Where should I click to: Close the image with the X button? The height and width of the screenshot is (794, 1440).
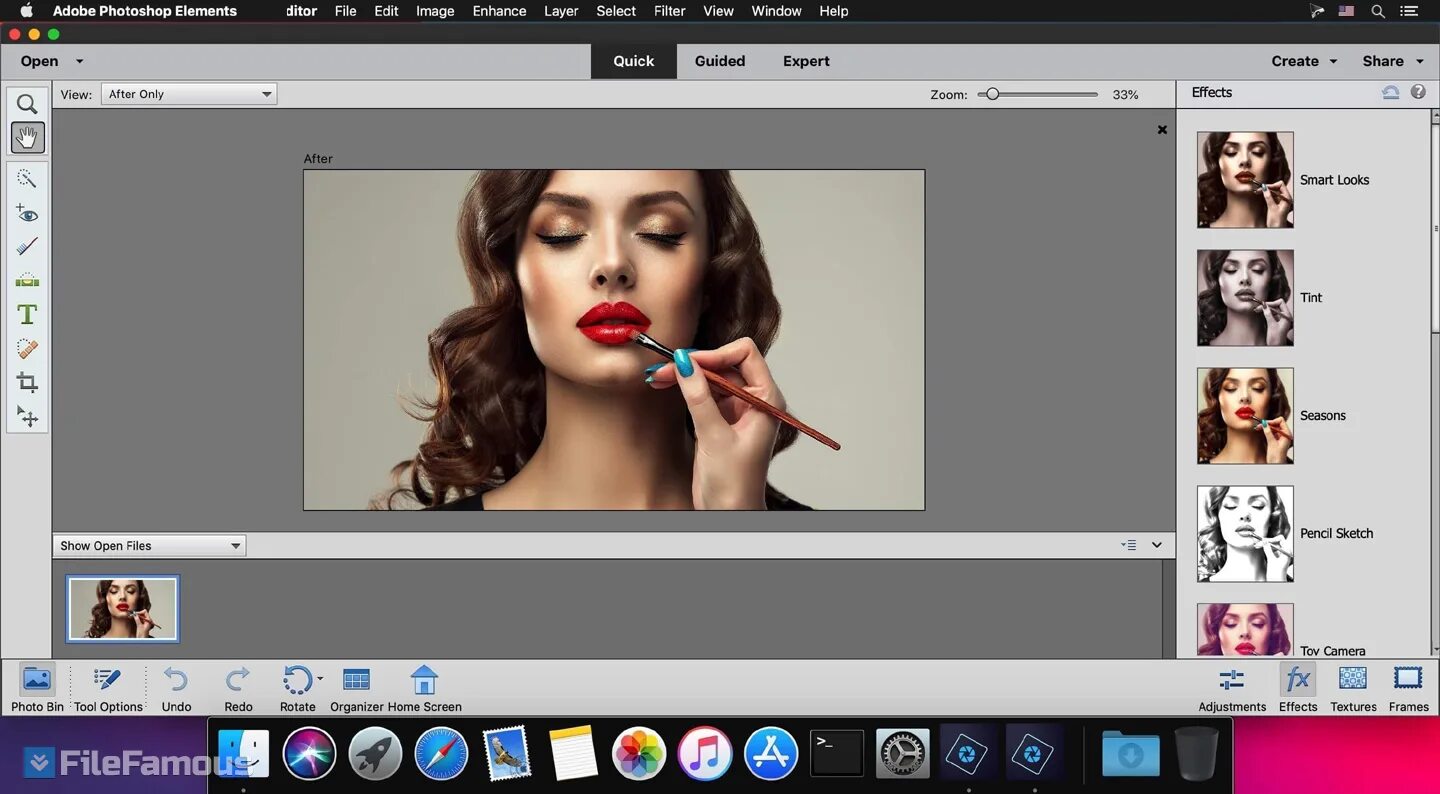pyautogui.click(x=1162, y=130)
